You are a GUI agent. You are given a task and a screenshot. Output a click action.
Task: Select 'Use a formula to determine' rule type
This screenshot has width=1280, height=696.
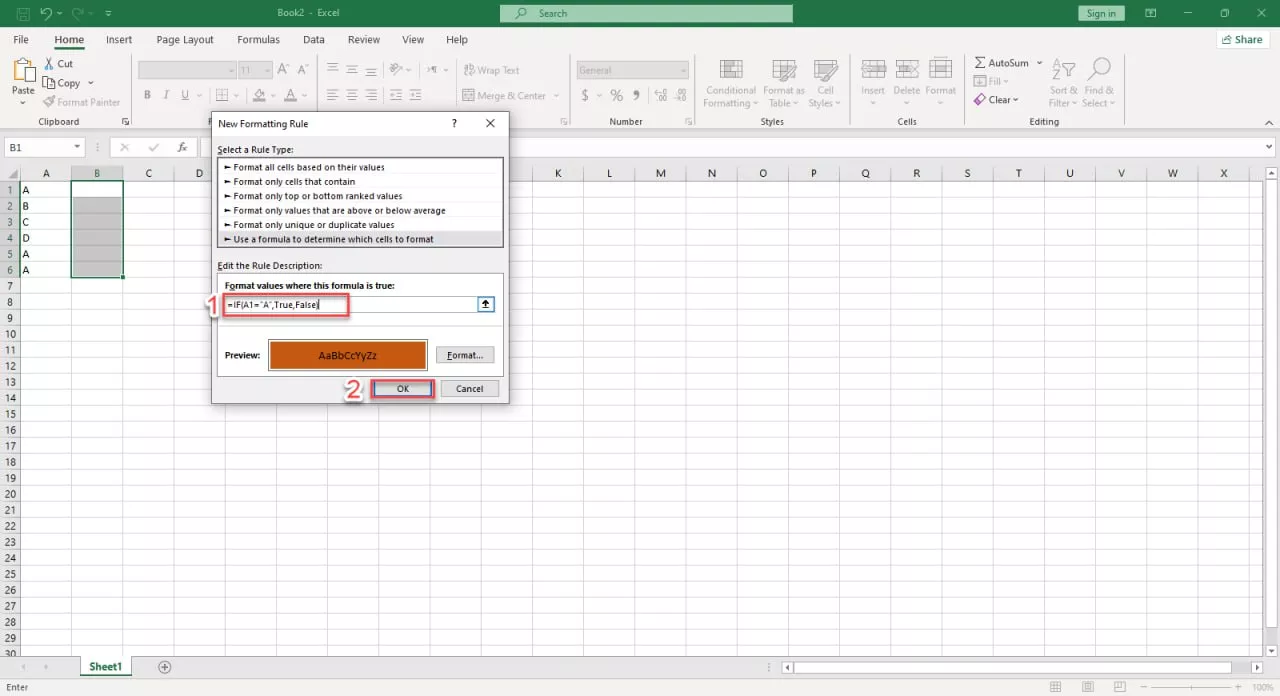pos(360,239)
